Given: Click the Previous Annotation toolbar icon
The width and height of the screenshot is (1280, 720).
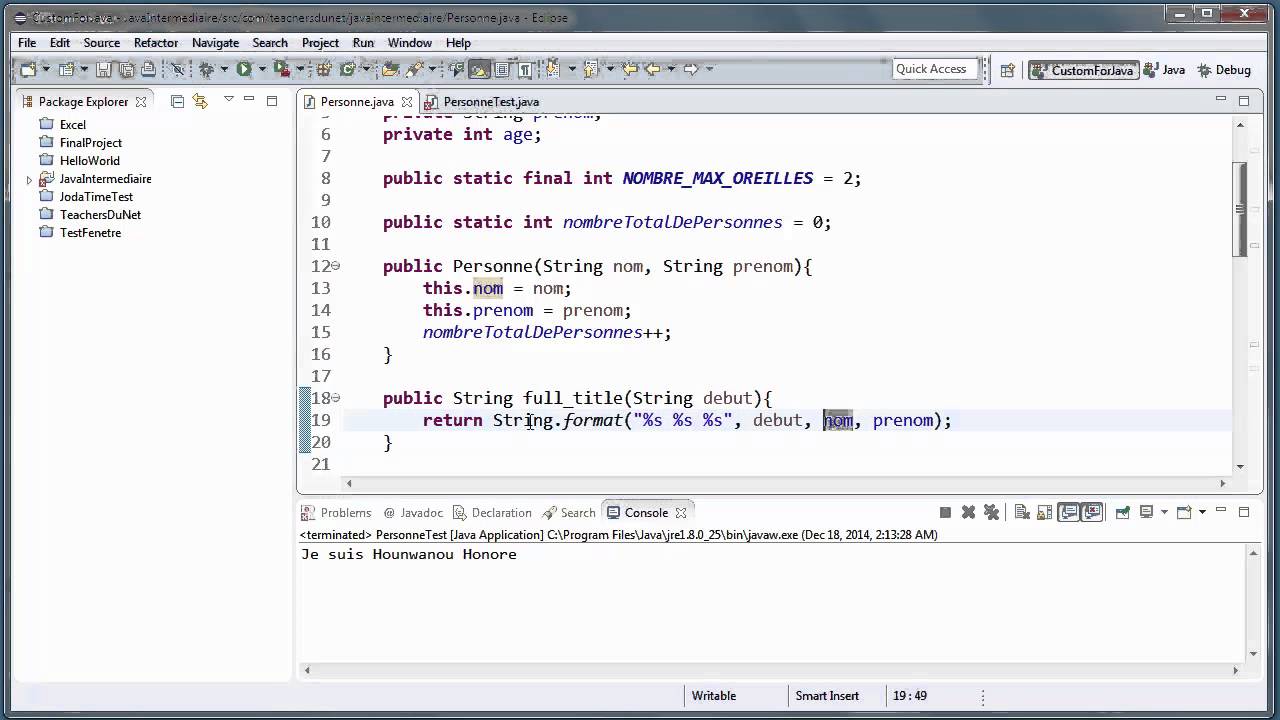Looking at the screenshot, I should click(x=590, y=69).
